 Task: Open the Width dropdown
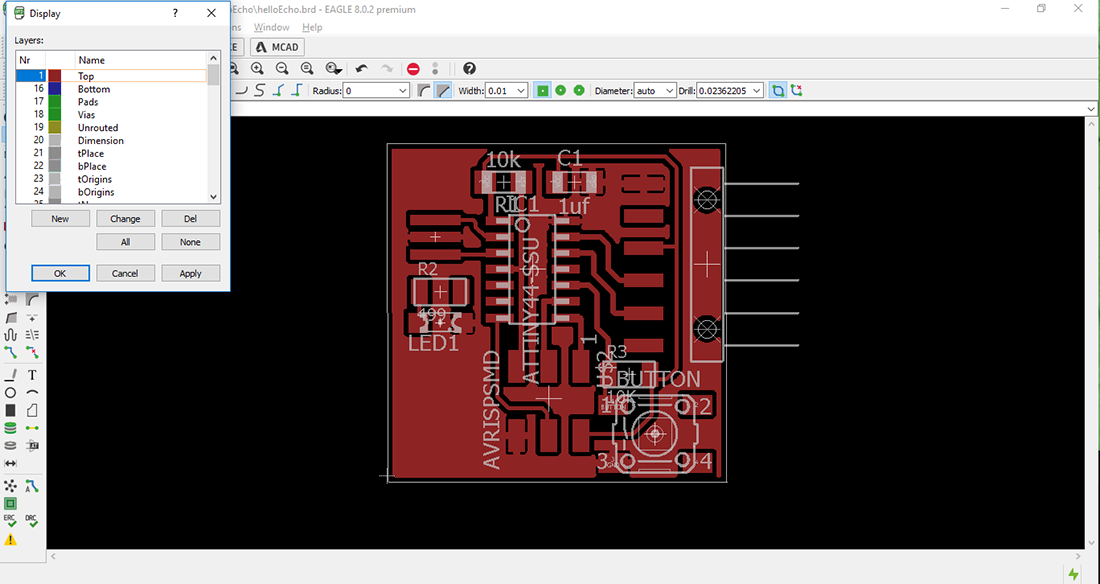tap(521, 91)
